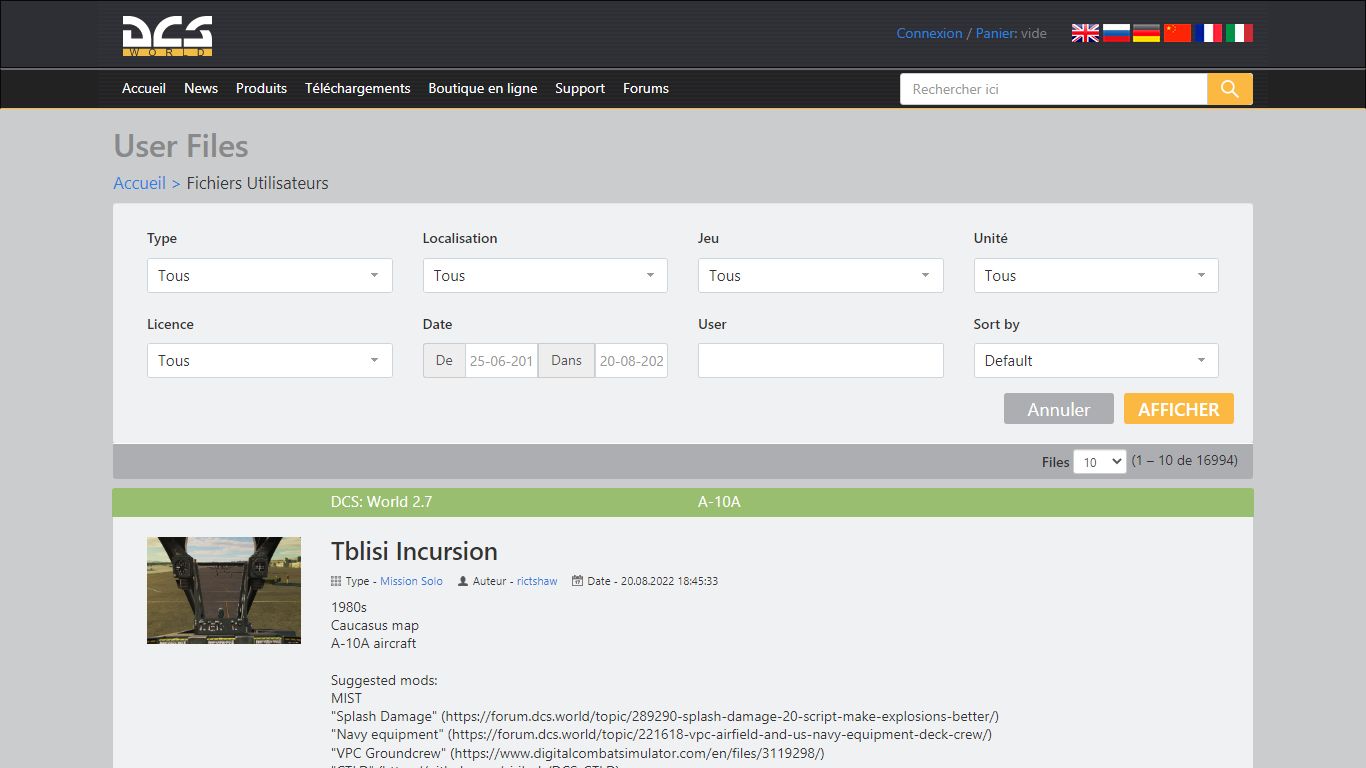Switch language to German flag

[x=1146, y=33]
